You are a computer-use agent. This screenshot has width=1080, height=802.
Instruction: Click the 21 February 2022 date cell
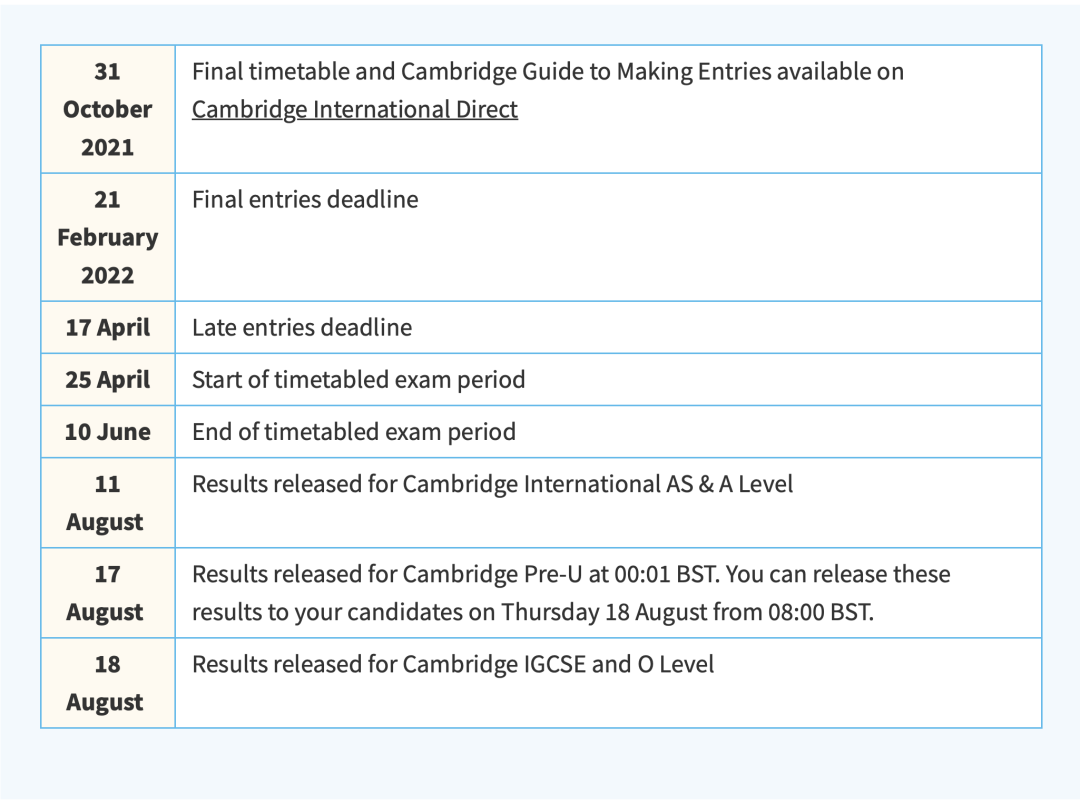point(107,237)
